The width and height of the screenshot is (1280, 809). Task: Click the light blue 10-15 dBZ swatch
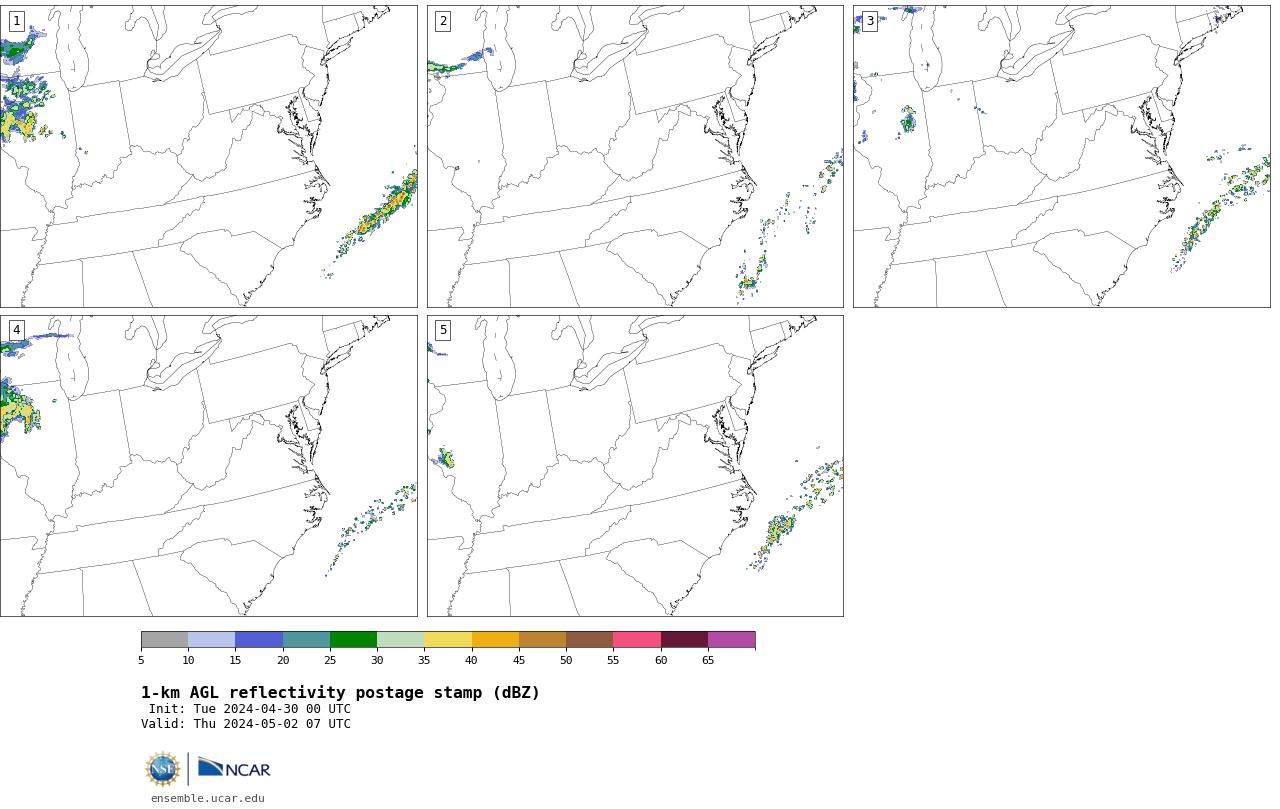(x=212, y=640)
